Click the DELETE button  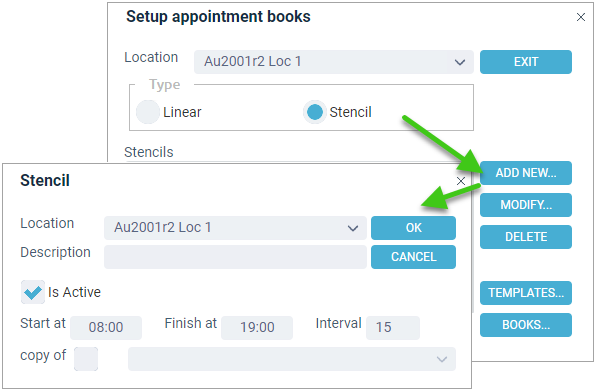pos(526,237)
